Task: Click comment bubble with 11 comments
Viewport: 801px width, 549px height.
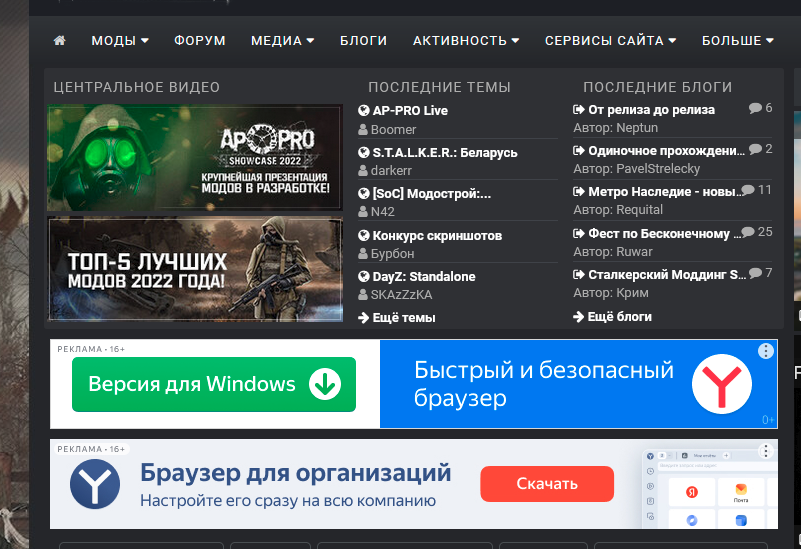Action: [x=748, y=190]
